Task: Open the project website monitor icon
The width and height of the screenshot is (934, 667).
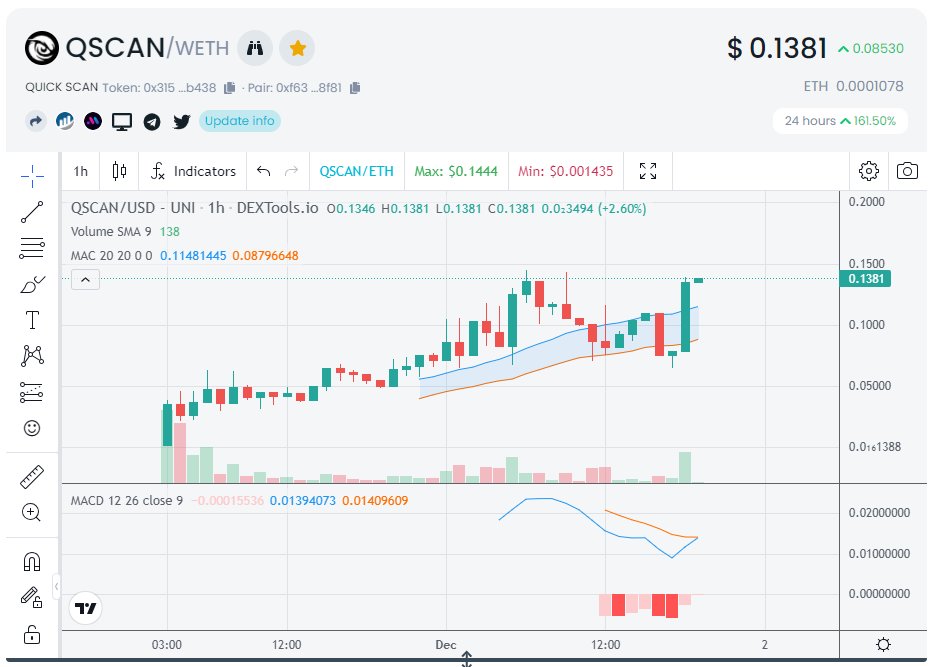Action: 122,122
